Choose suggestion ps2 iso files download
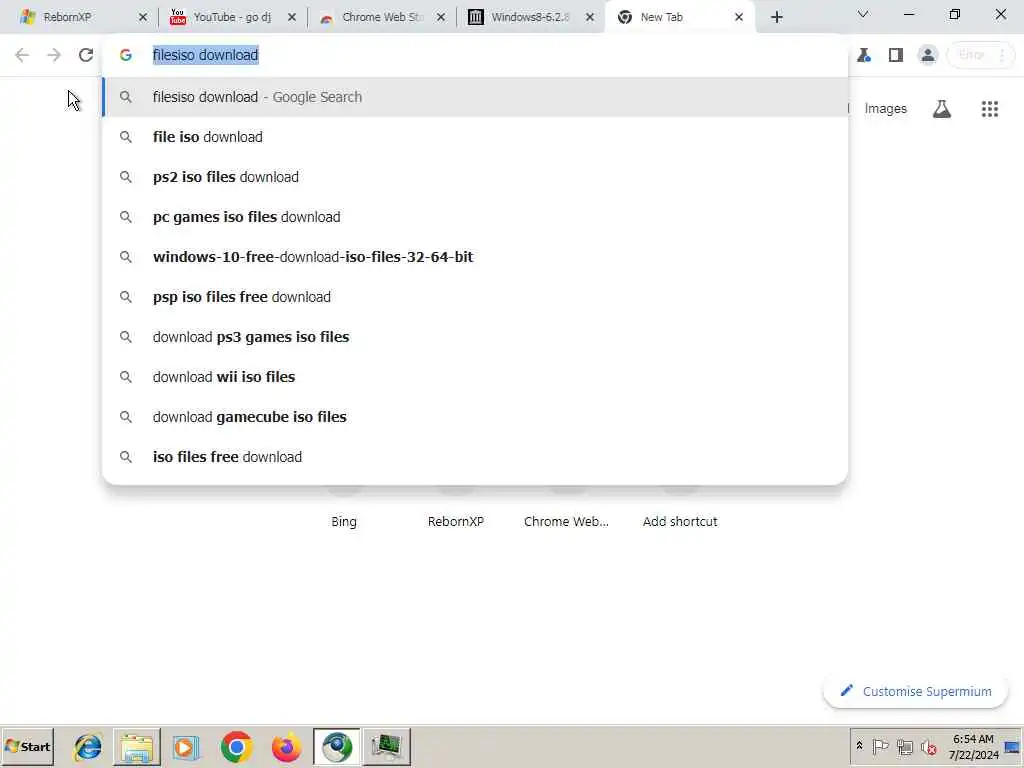1024x768 pixels. [x=475, y=177]
